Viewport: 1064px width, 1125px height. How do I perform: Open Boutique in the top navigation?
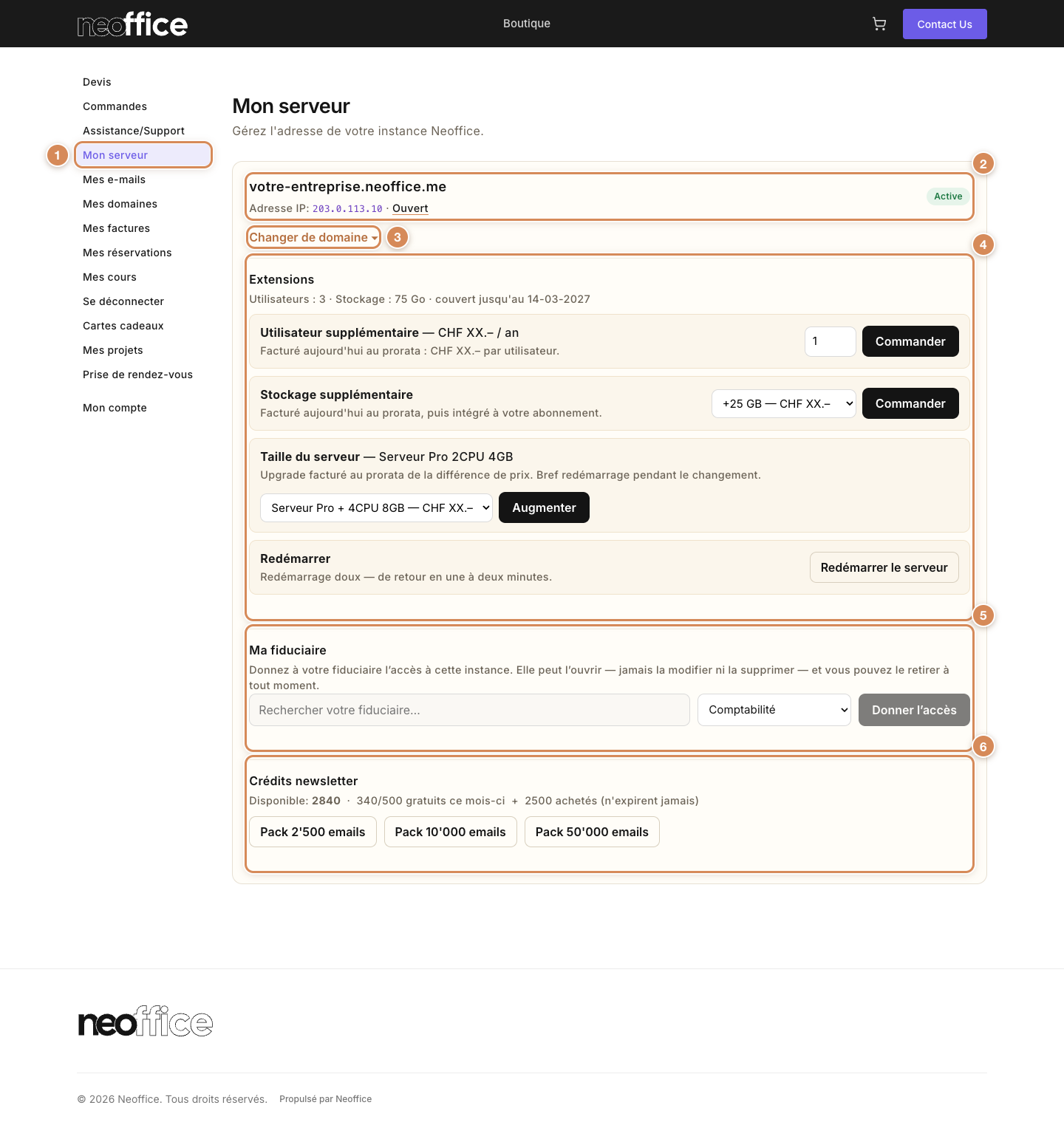click(x=527, y=24)
